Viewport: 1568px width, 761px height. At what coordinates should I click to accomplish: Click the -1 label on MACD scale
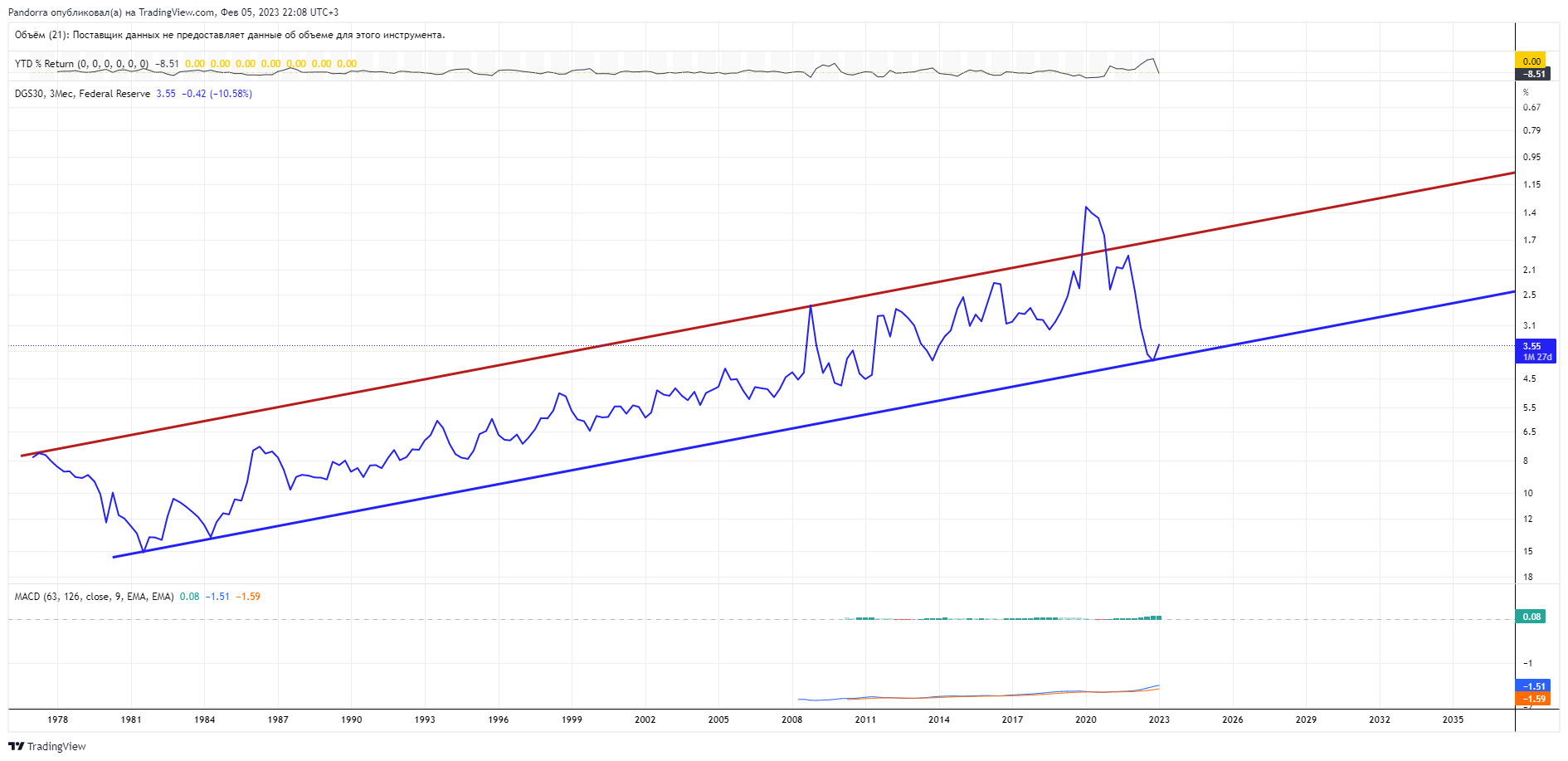coord(1527,663)
